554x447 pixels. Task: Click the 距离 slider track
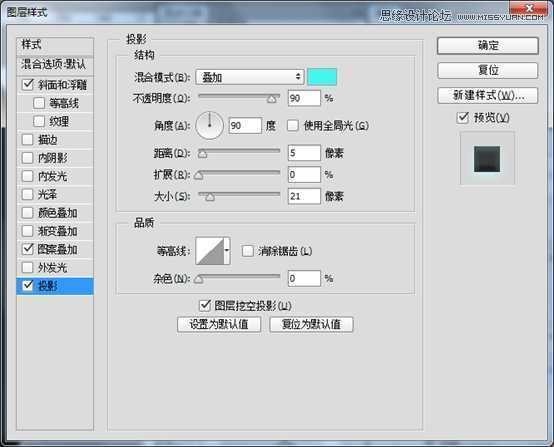coord(239,151)
